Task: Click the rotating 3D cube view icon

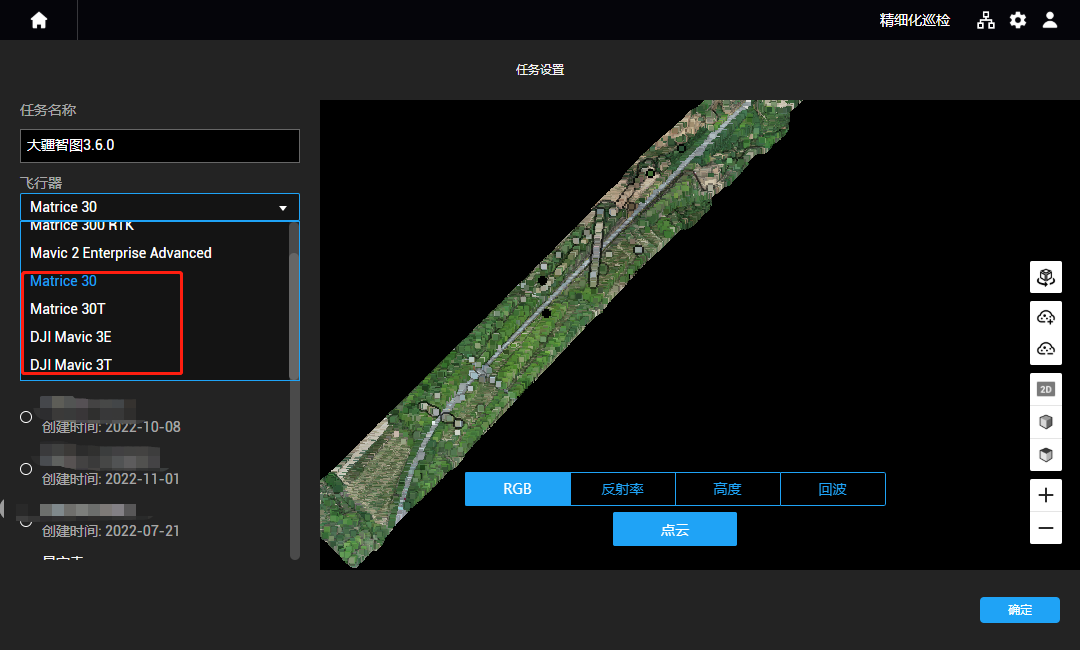Action: tap(1046, 277)
